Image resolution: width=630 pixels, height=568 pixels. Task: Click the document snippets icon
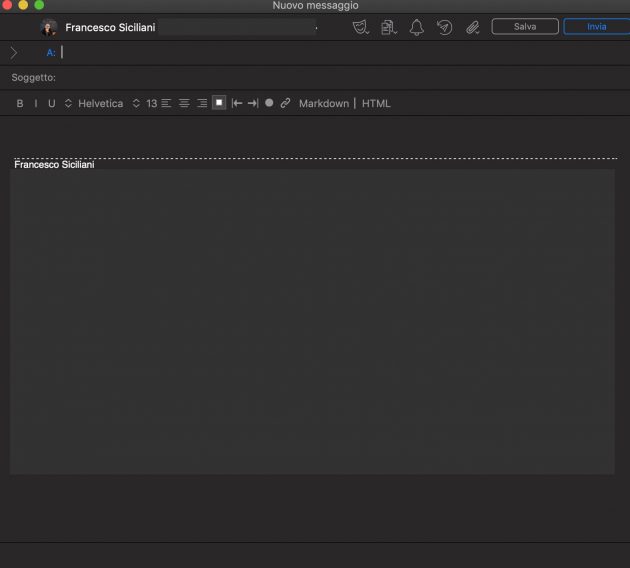(x=389, y=27)
